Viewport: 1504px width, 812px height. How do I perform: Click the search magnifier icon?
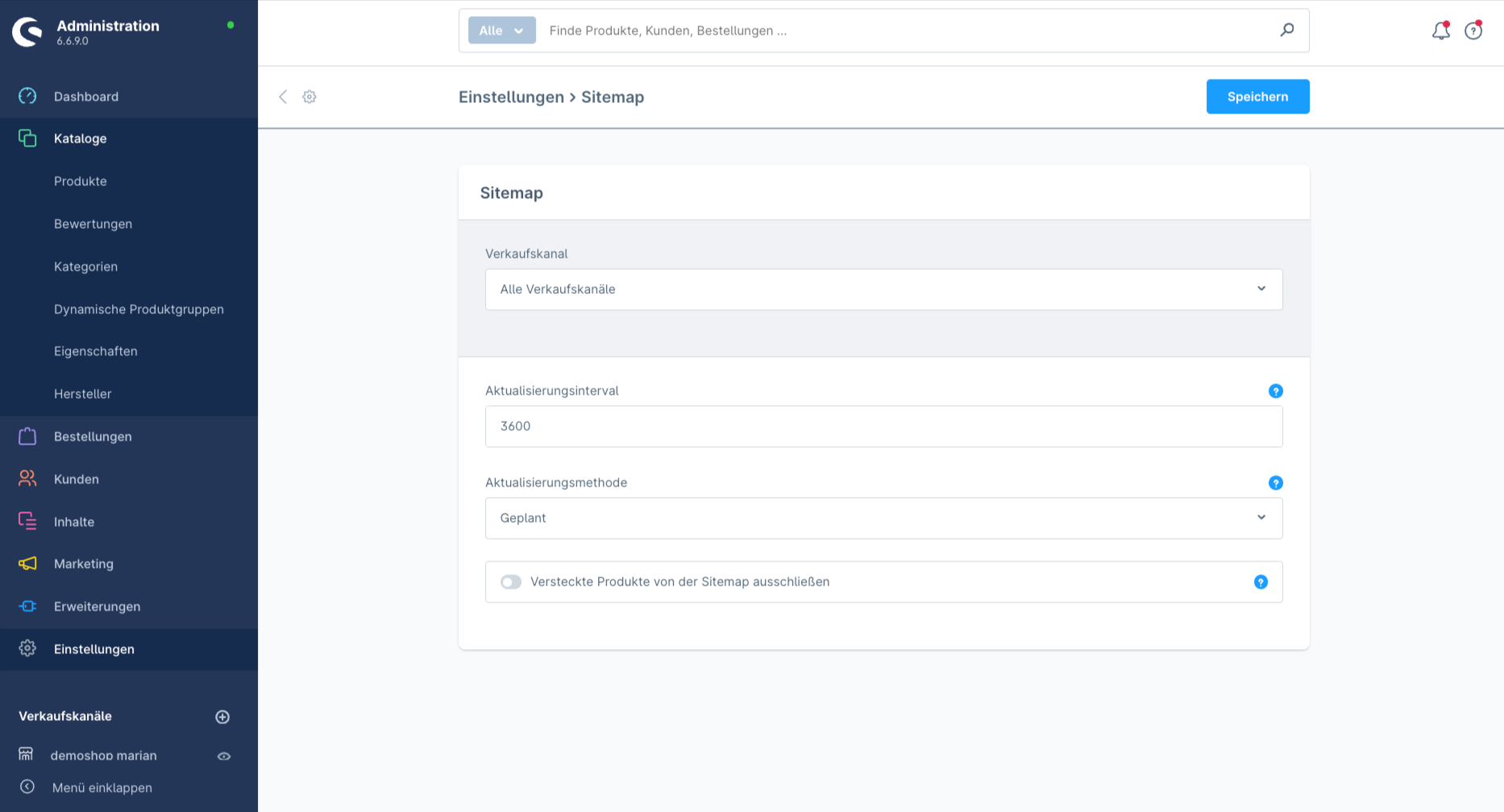point(1287,30)
